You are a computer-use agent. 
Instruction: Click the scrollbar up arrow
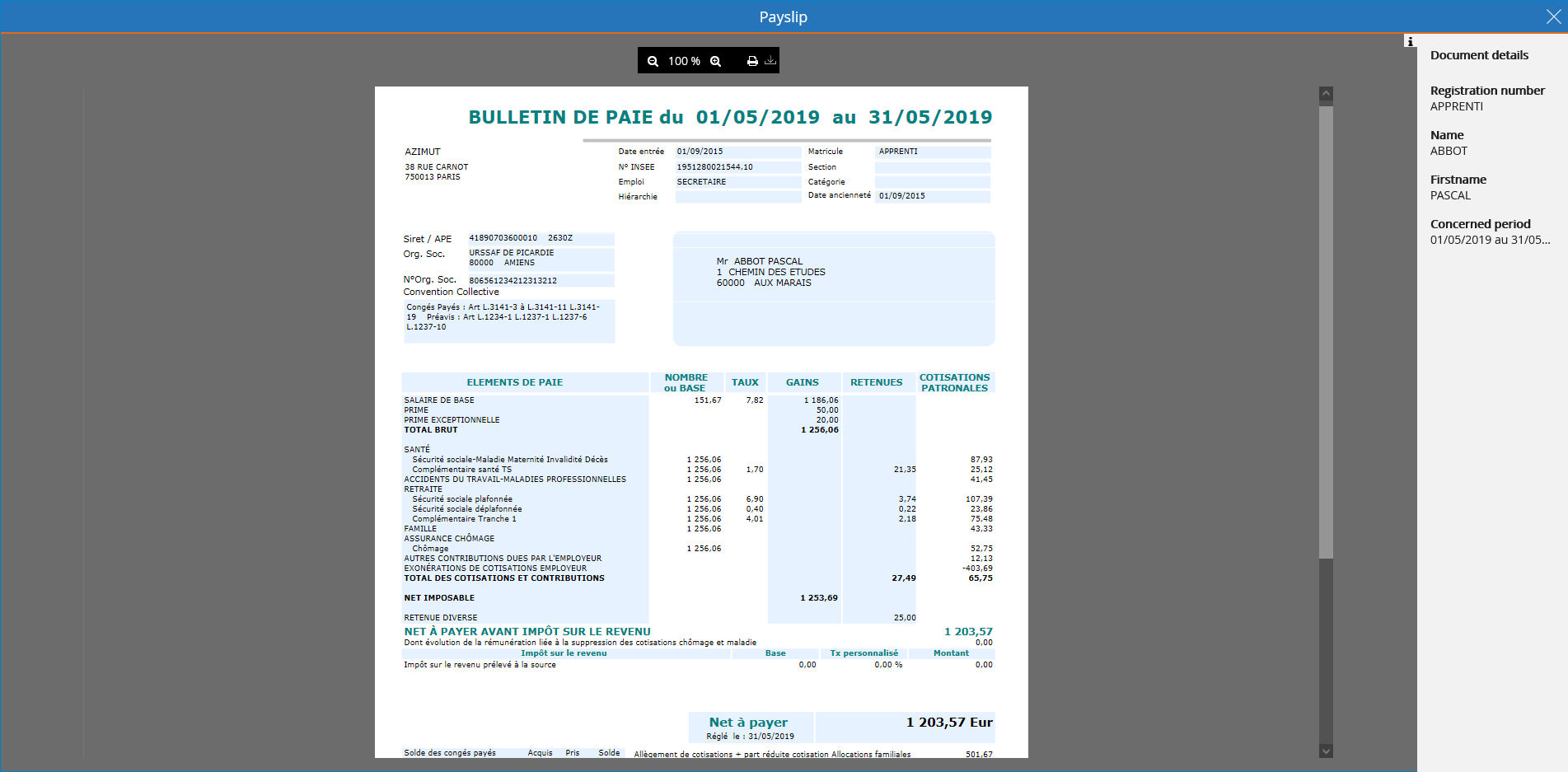pos(1325,93)
